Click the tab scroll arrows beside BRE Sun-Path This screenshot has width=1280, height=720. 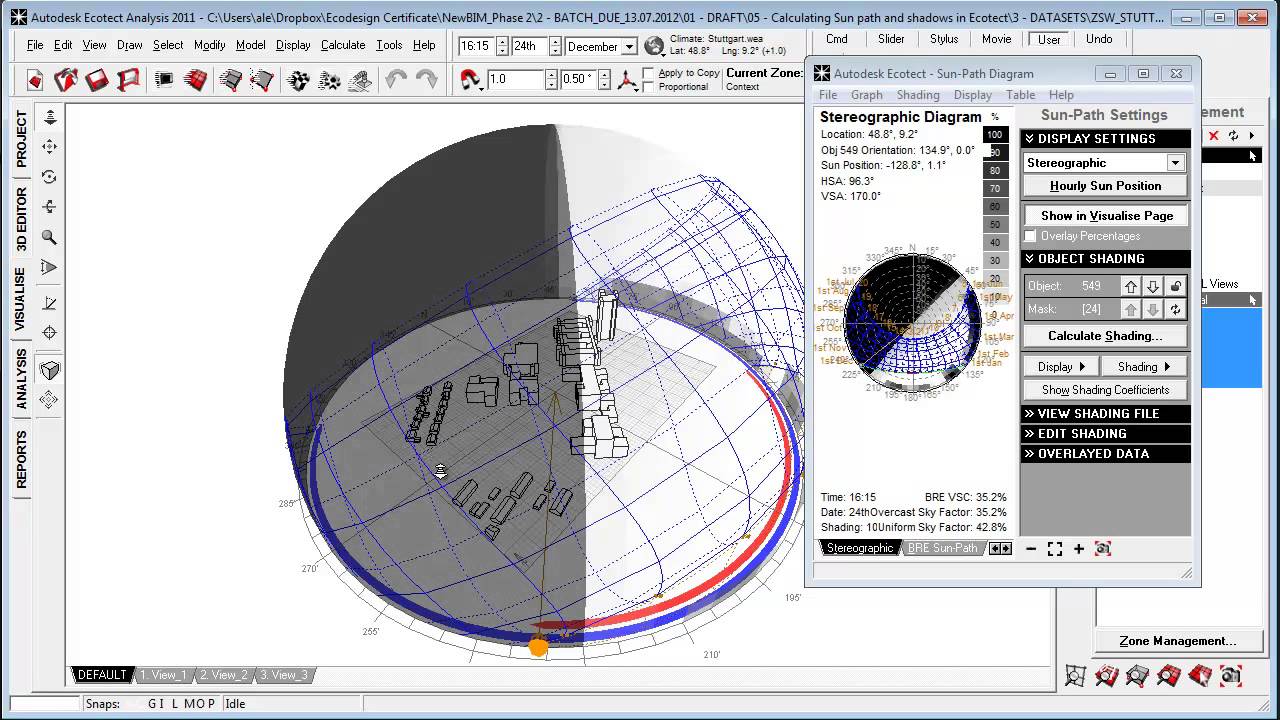[1000, 548]
